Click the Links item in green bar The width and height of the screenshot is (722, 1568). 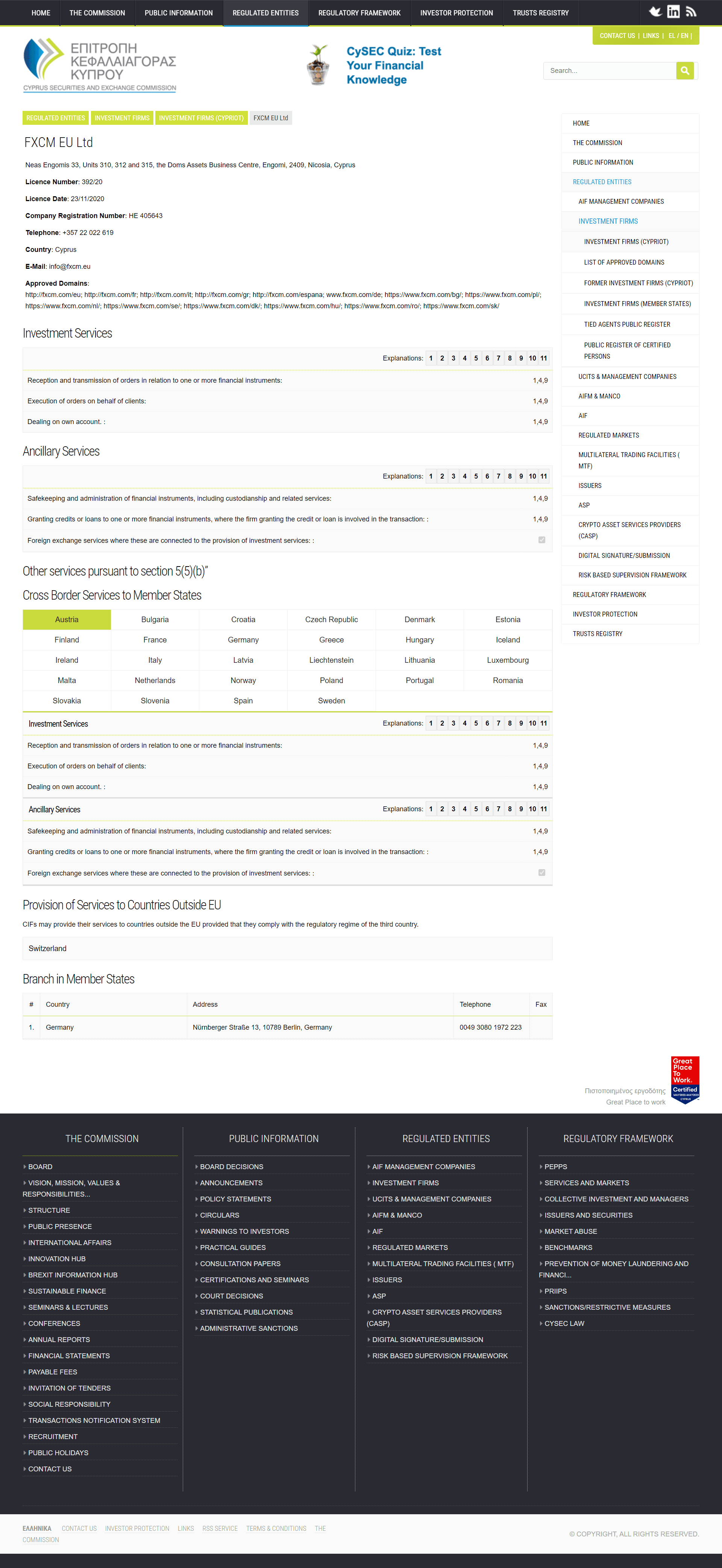coord(651,36)
